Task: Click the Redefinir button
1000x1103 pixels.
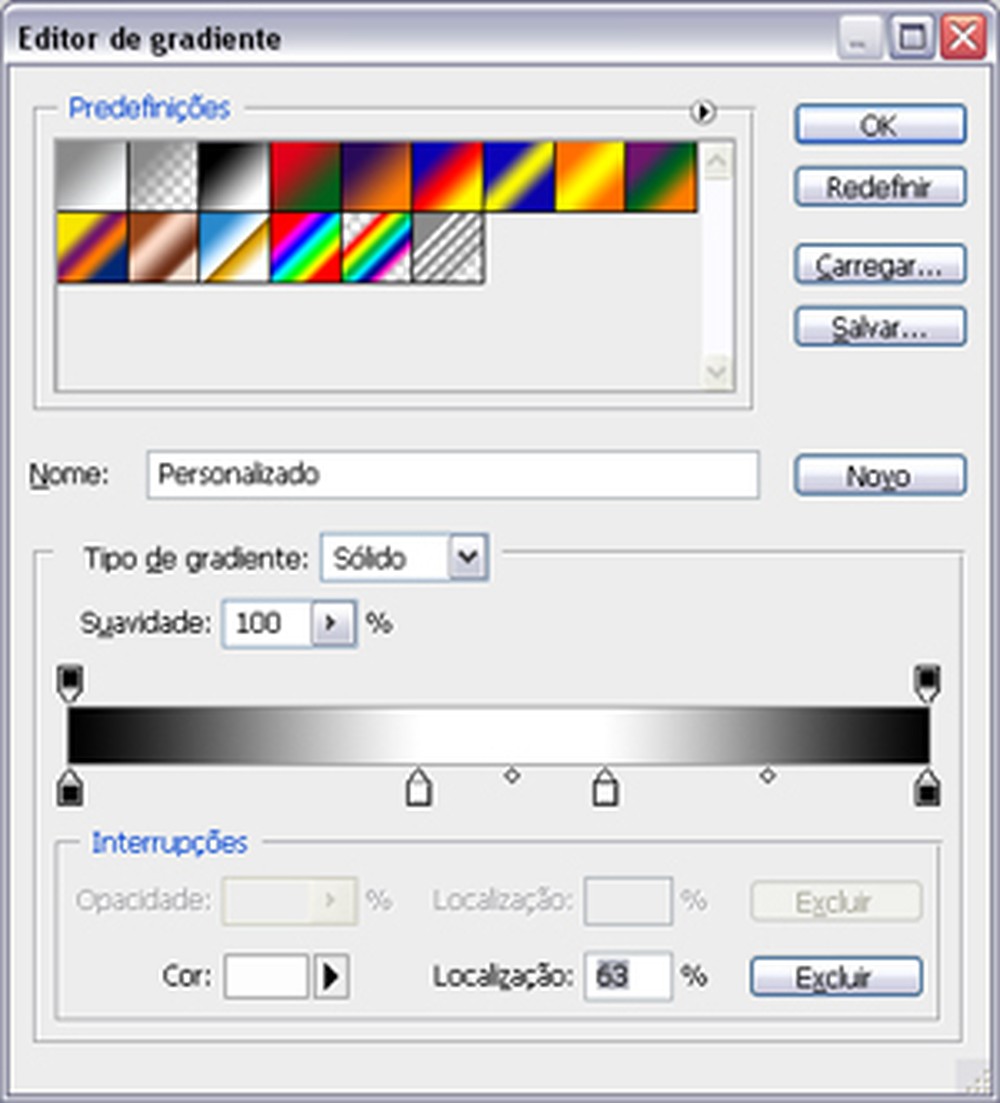Action: (x=879, y=187)
